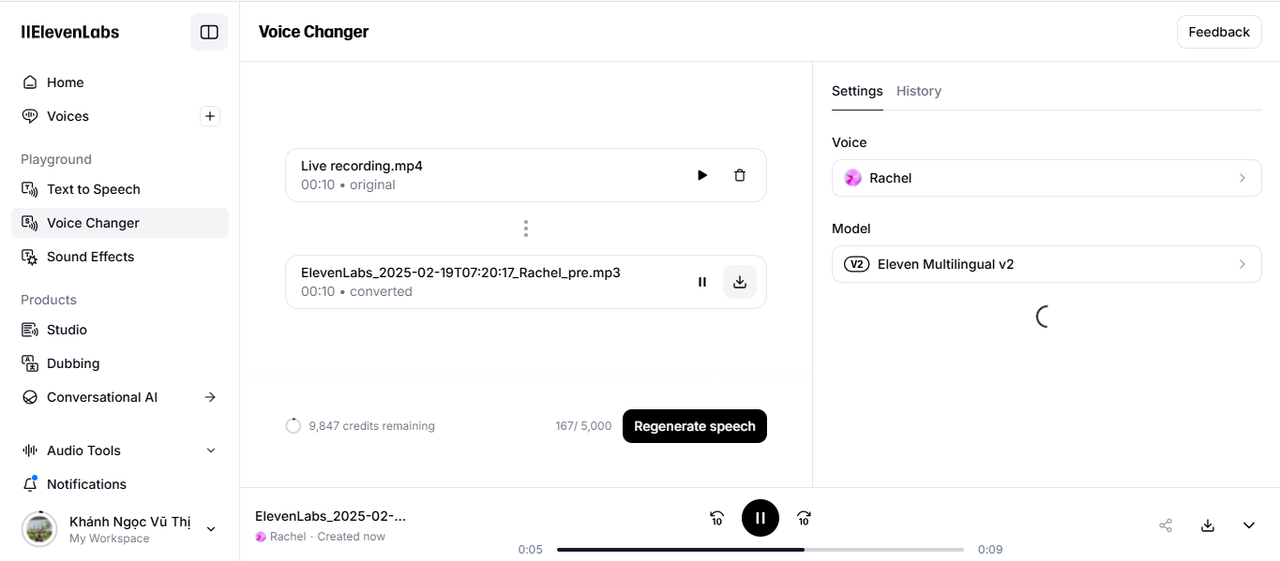Collapse the bottom audio player

pyautogui.click(x=1249, y=525)
